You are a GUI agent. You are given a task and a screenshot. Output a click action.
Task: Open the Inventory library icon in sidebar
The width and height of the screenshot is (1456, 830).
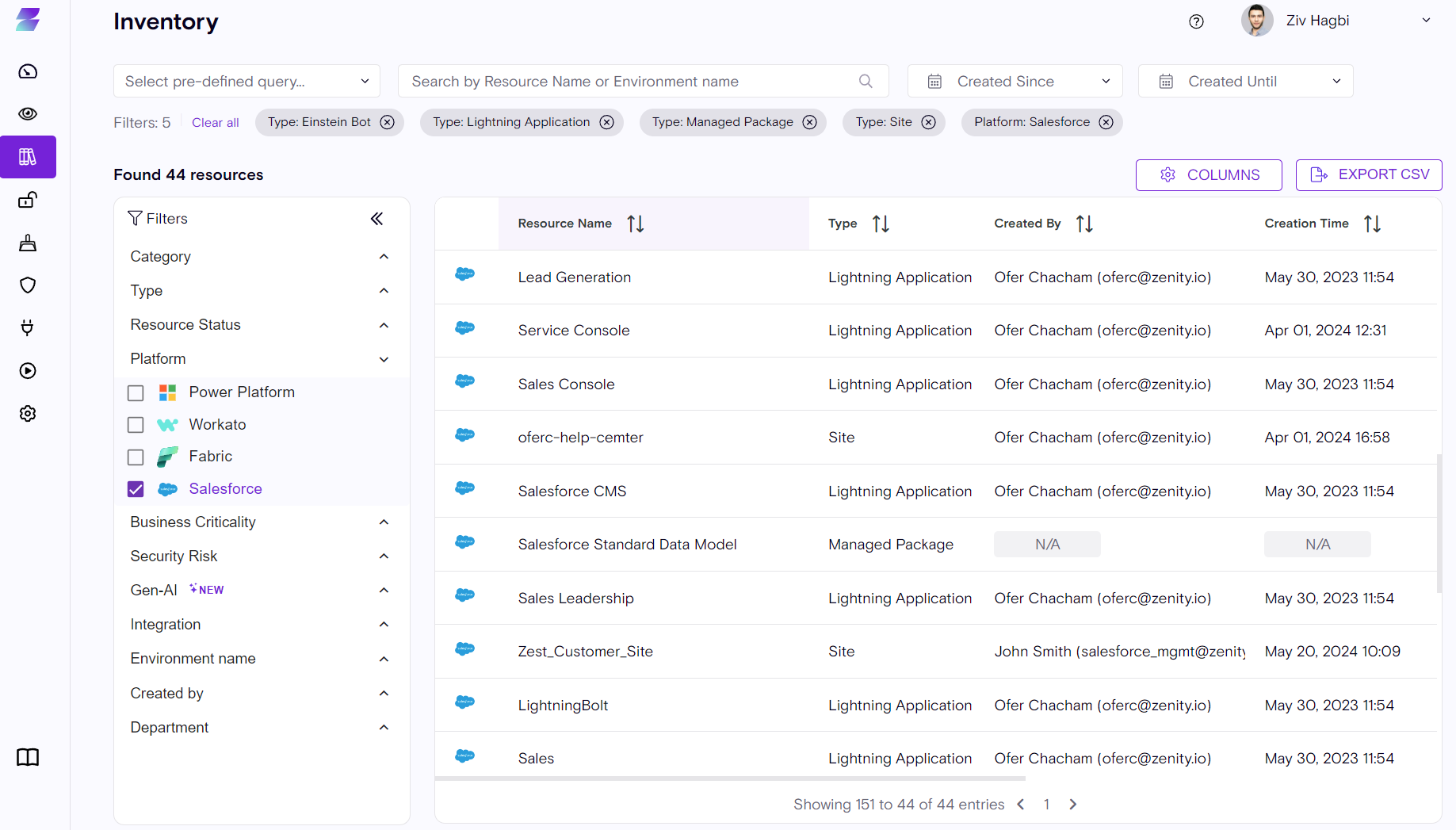(x=28, y=157)
